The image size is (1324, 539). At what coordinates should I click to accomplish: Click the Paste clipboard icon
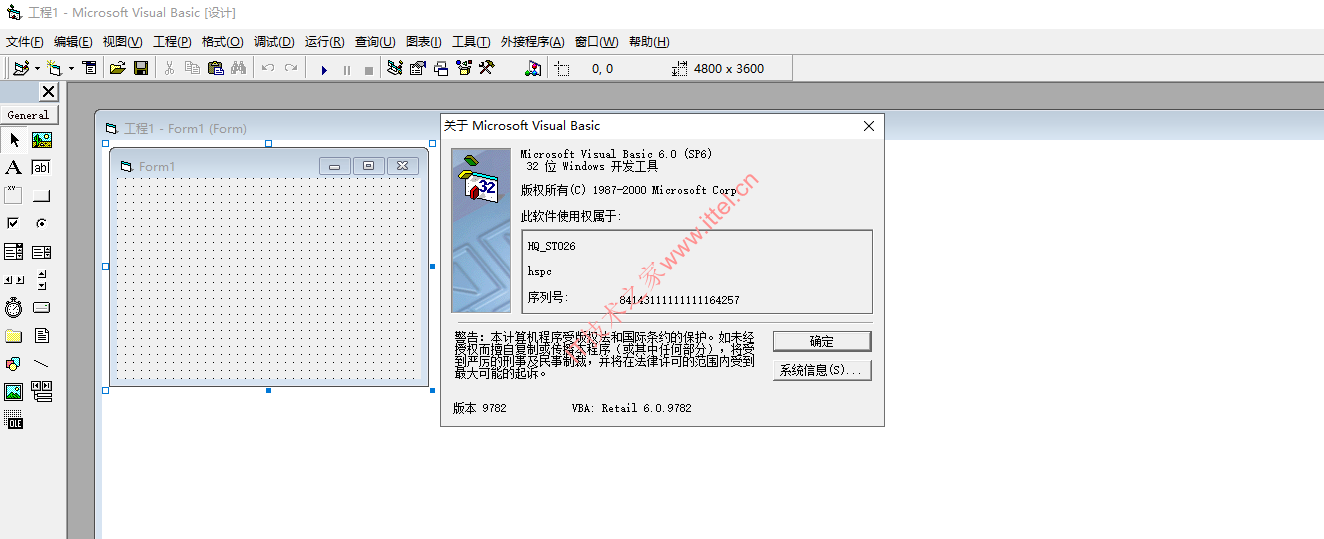pyautogui.click(x=215, y=68)
